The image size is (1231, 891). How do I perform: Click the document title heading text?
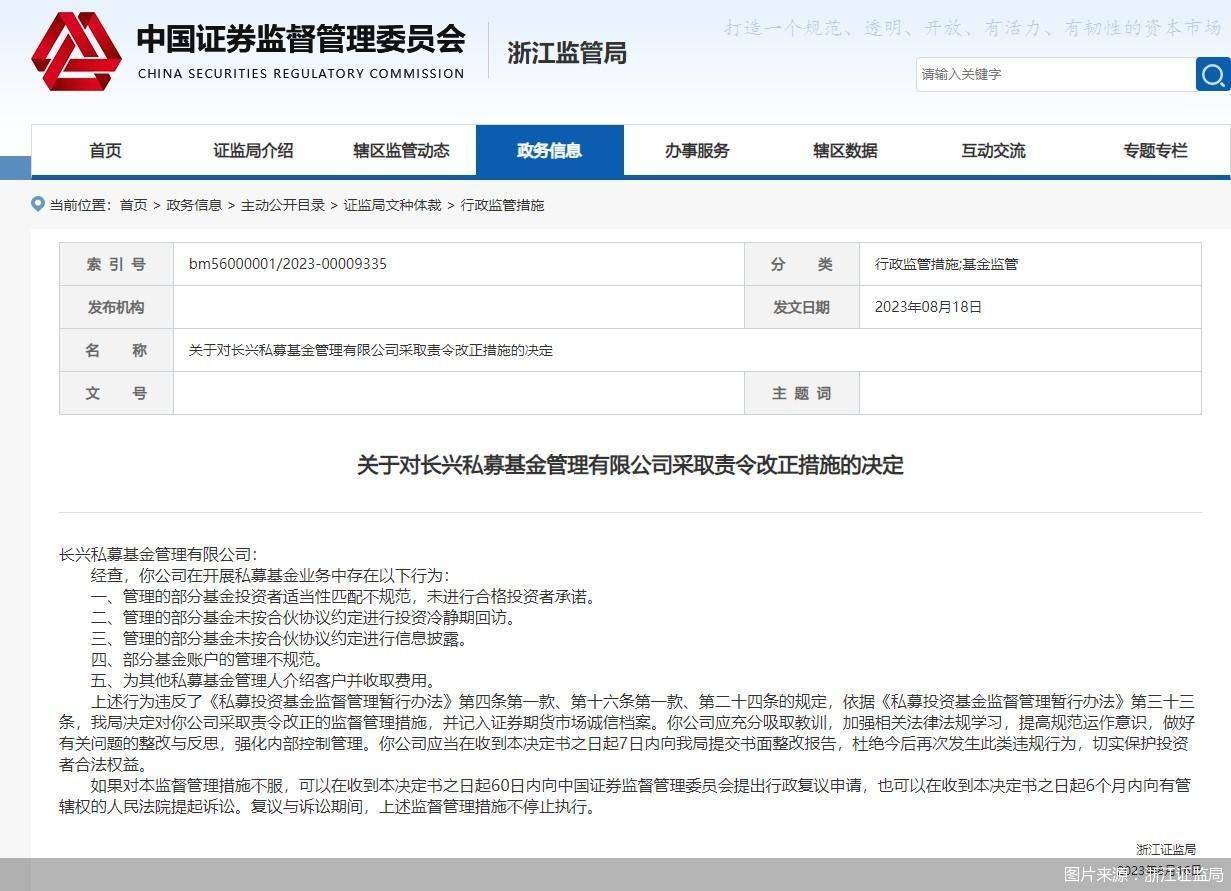coord(630,465)
